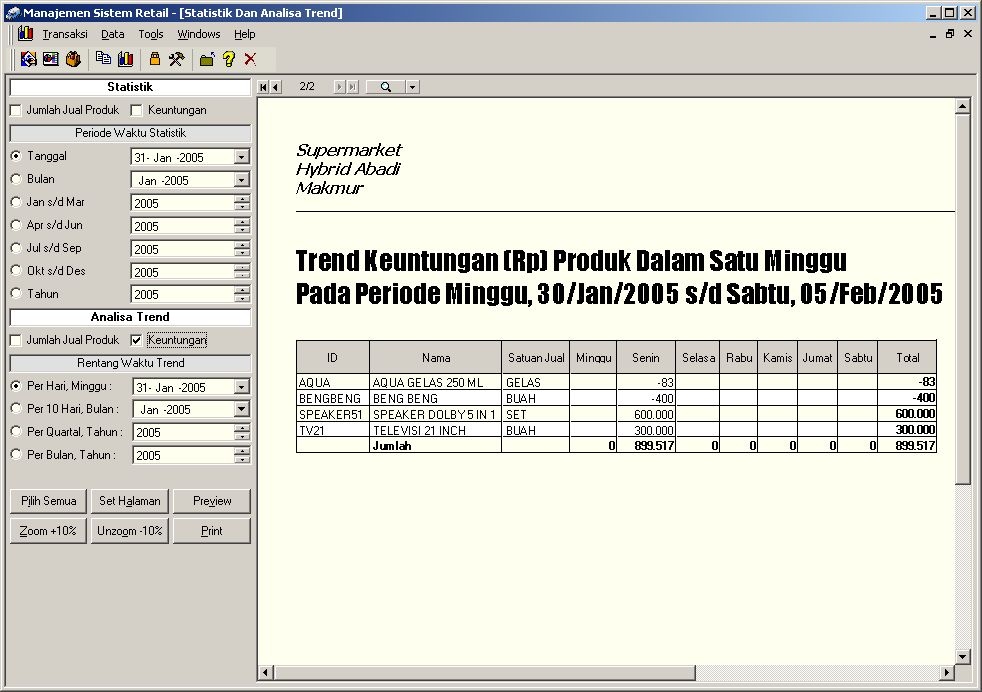Click the red X exit toolbar icon
982x692 pixels.
click(x=250, y=59)
